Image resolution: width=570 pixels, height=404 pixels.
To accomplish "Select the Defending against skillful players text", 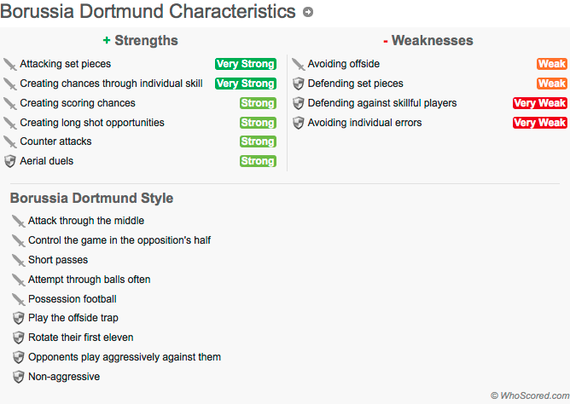I will tap(382, 103).
